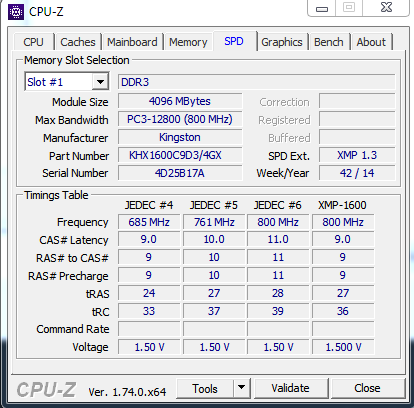Click the tRC value 39

click(x=278, y=311)
